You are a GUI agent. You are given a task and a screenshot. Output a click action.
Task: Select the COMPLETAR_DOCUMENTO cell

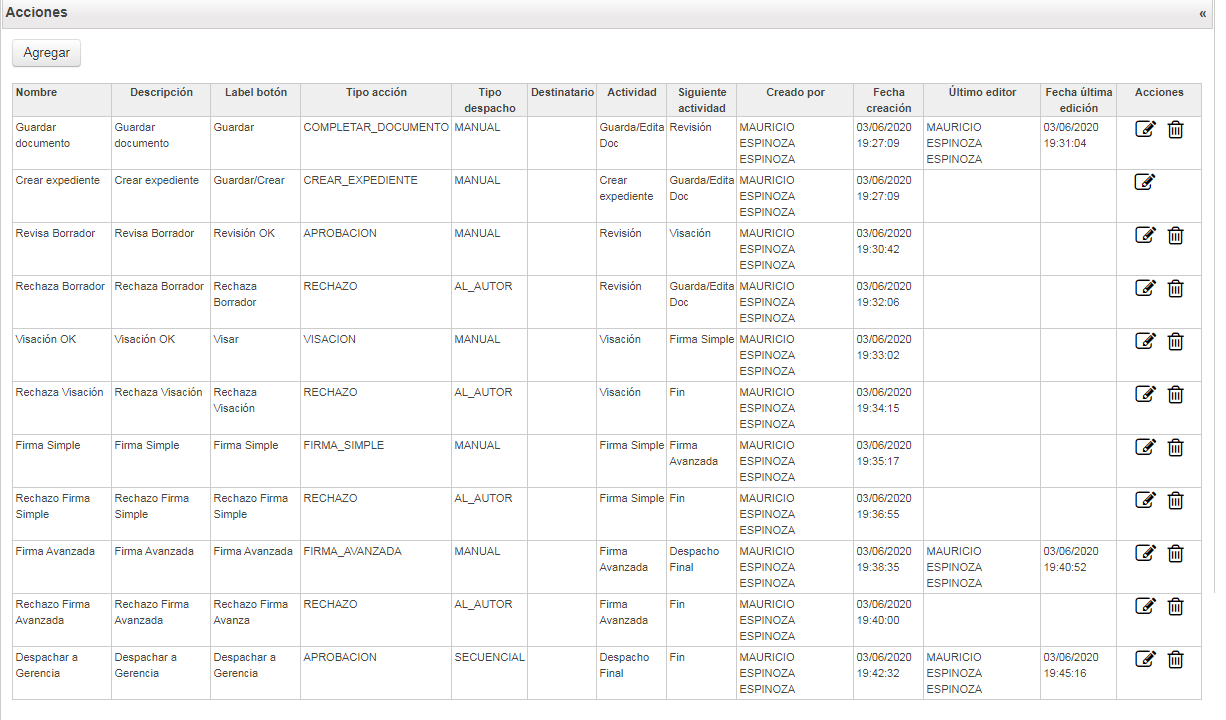[x=376, y=143]
